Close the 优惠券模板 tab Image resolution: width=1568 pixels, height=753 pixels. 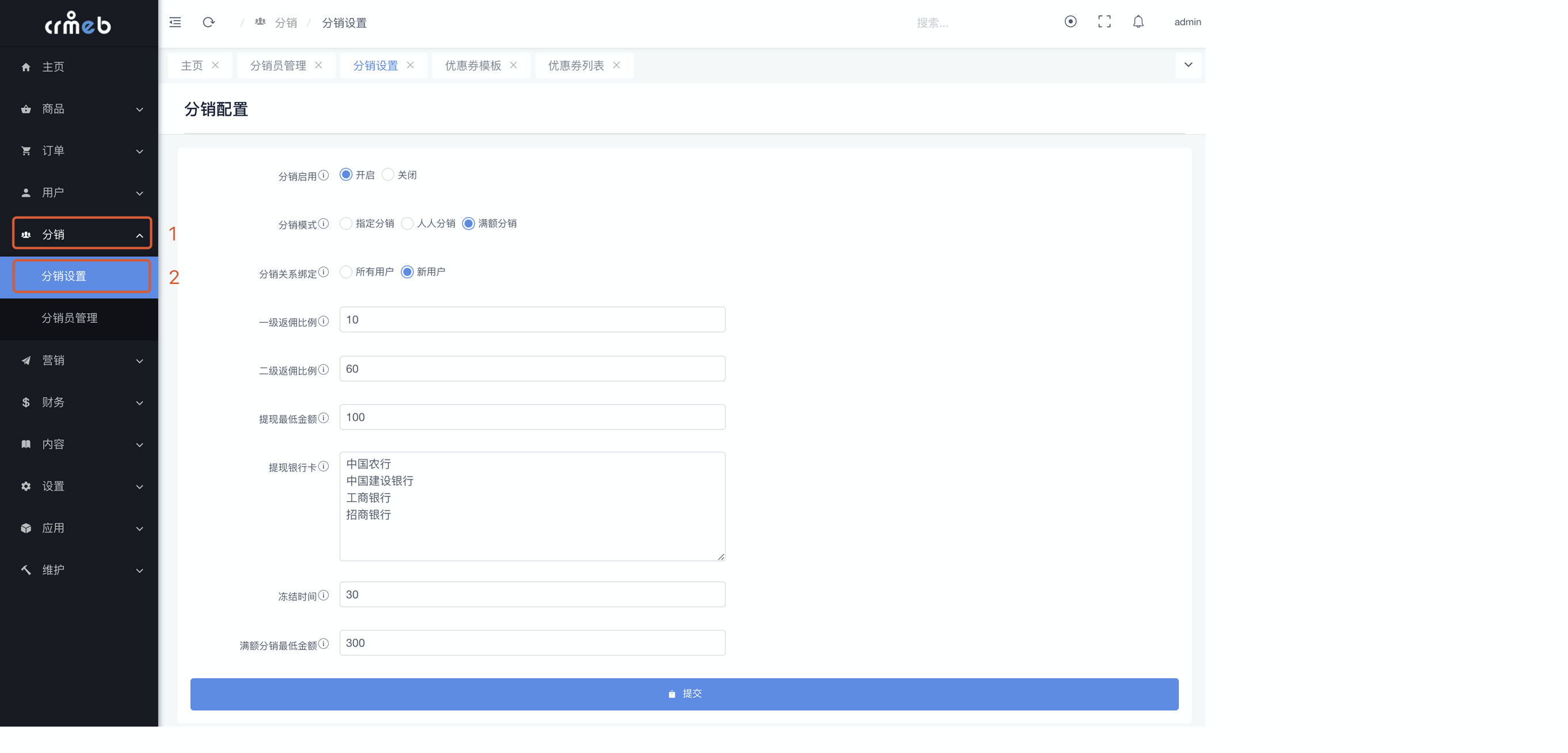(x=514, y=65)
